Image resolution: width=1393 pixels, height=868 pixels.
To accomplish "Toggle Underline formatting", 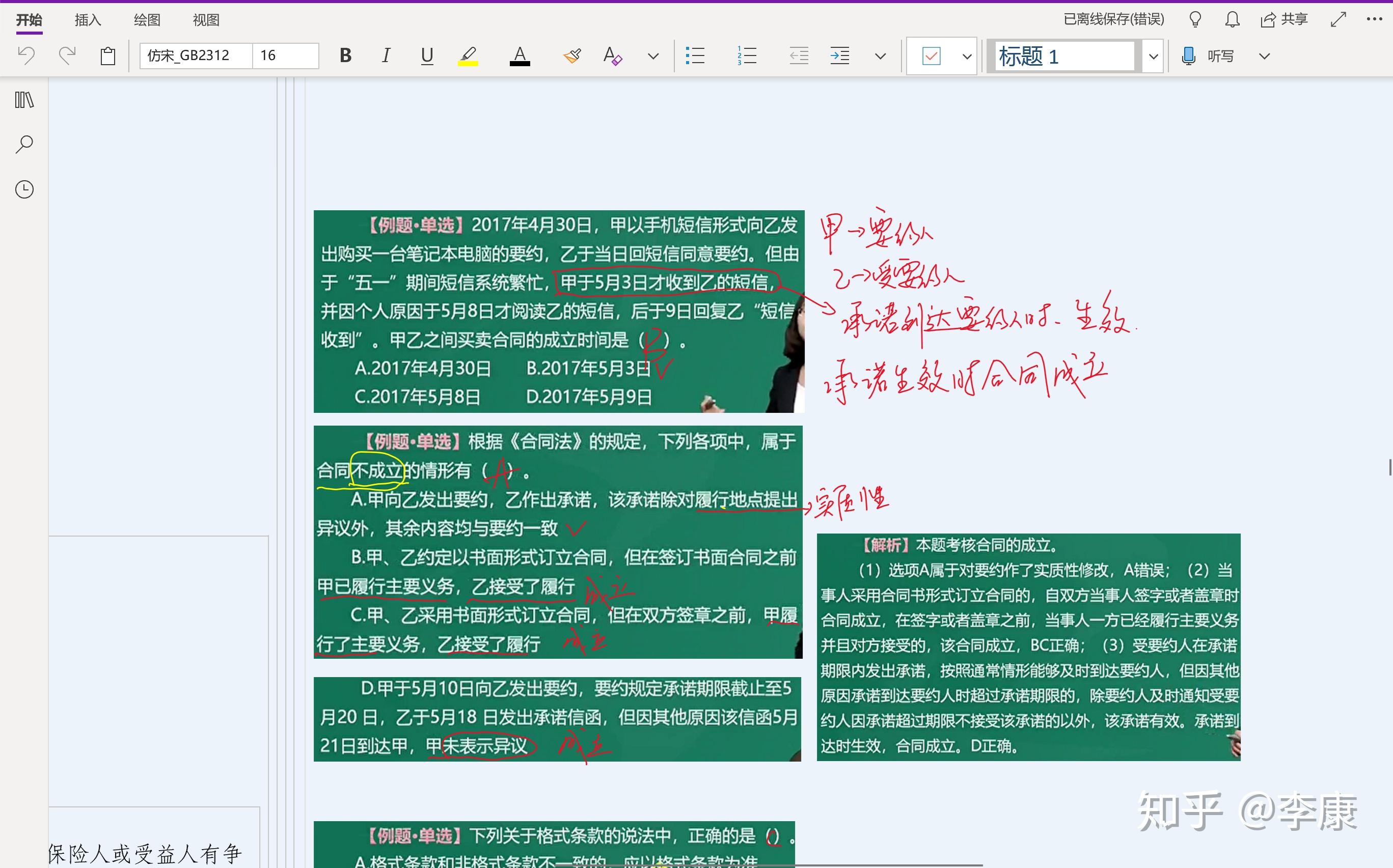I will (x=427, y=55).
